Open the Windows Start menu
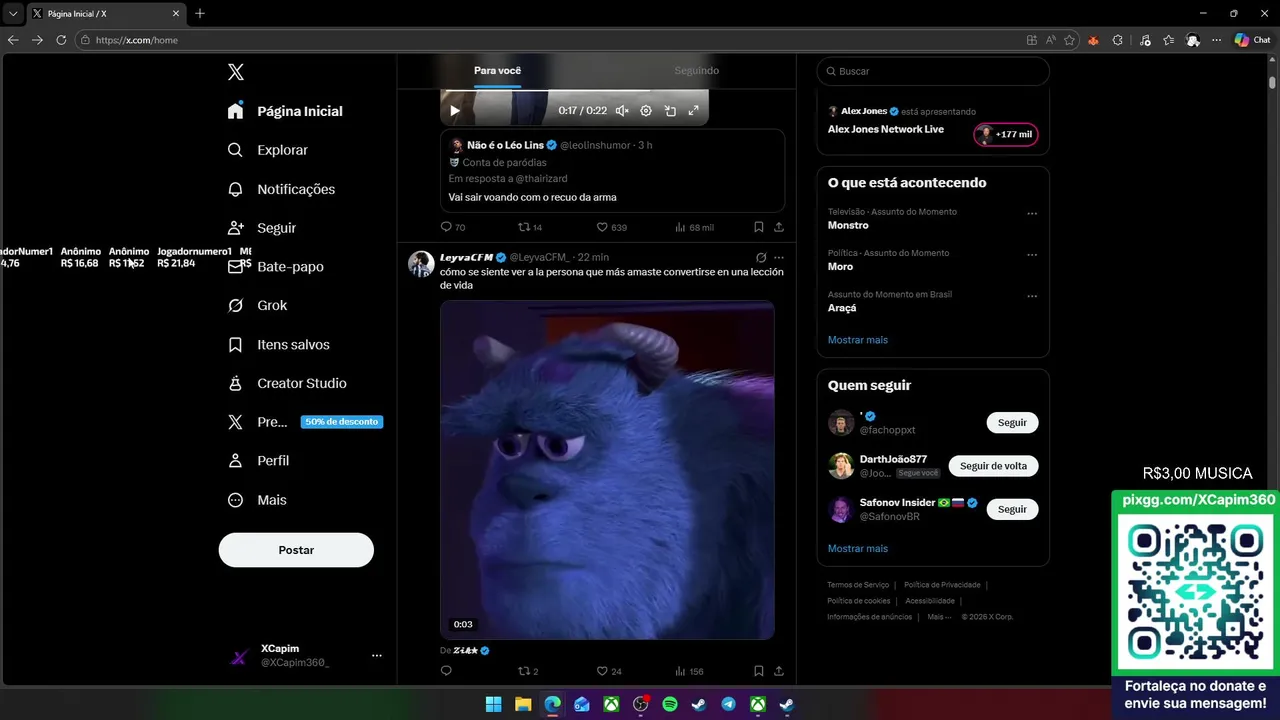This screenshot has width=1280, height=720. [494, 704]
